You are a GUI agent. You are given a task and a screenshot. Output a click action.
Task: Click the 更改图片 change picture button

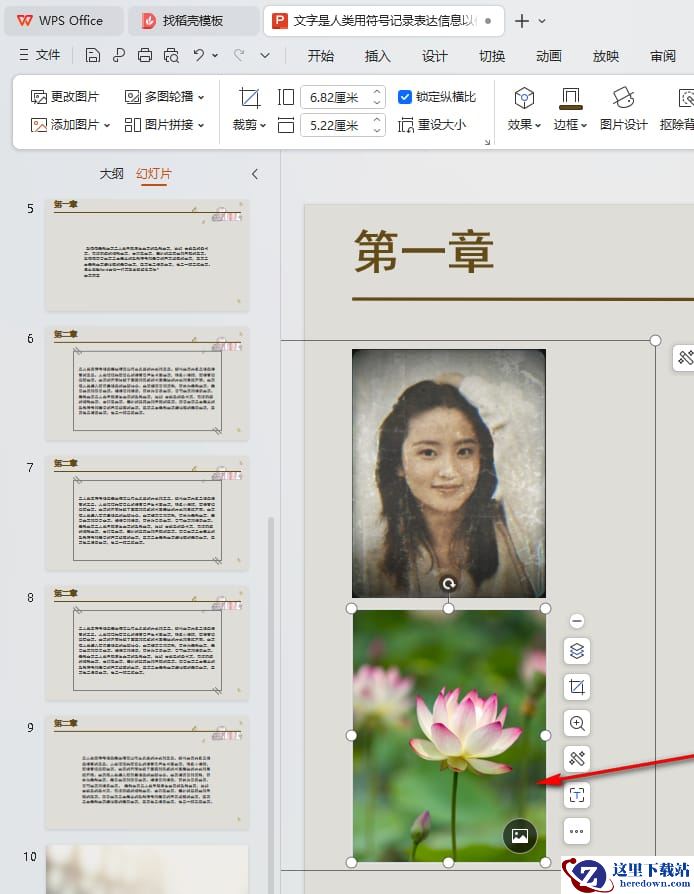pos(64,96)
